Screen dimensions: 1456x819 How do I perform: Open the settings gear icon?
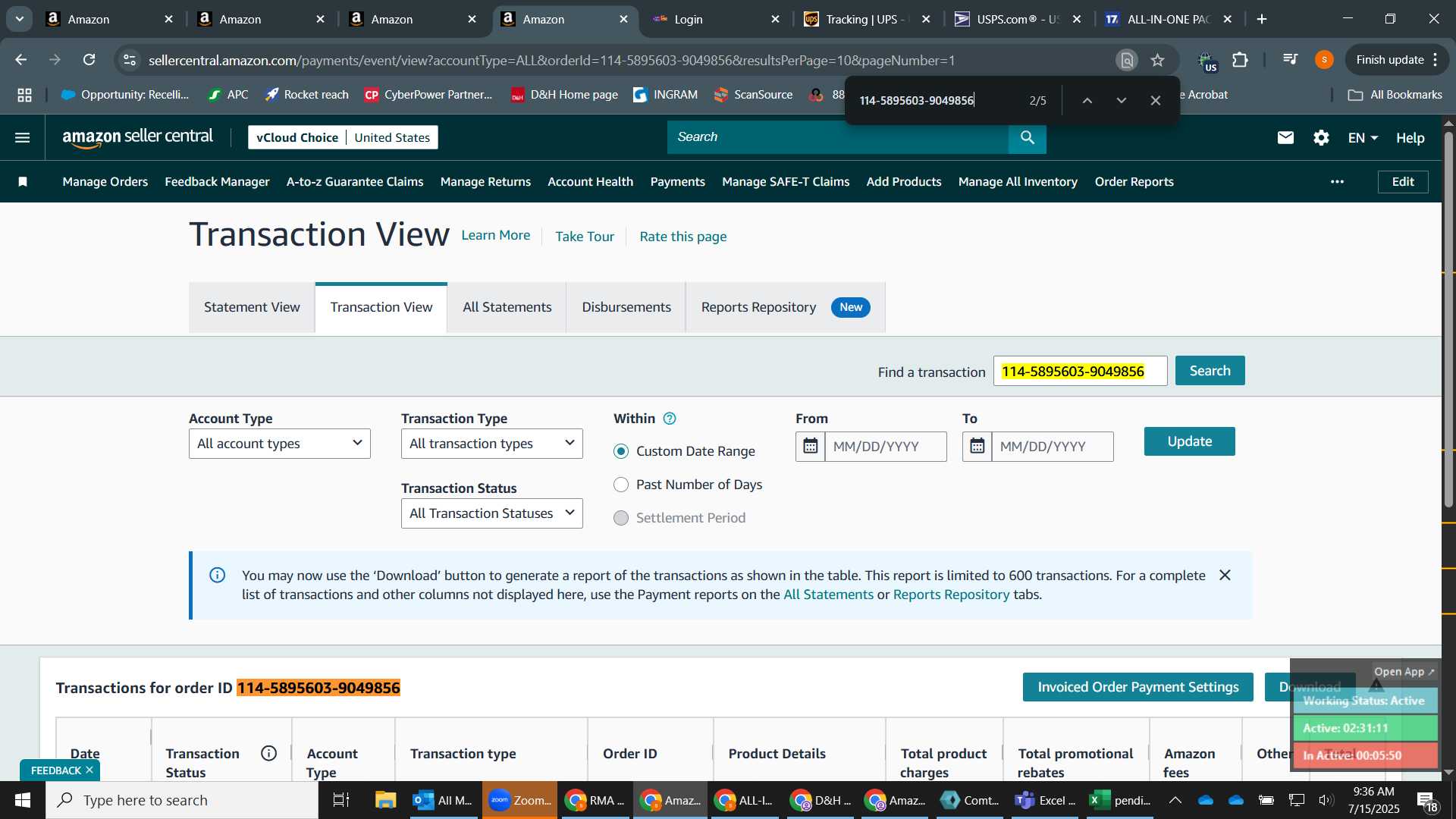[1321, 137]
